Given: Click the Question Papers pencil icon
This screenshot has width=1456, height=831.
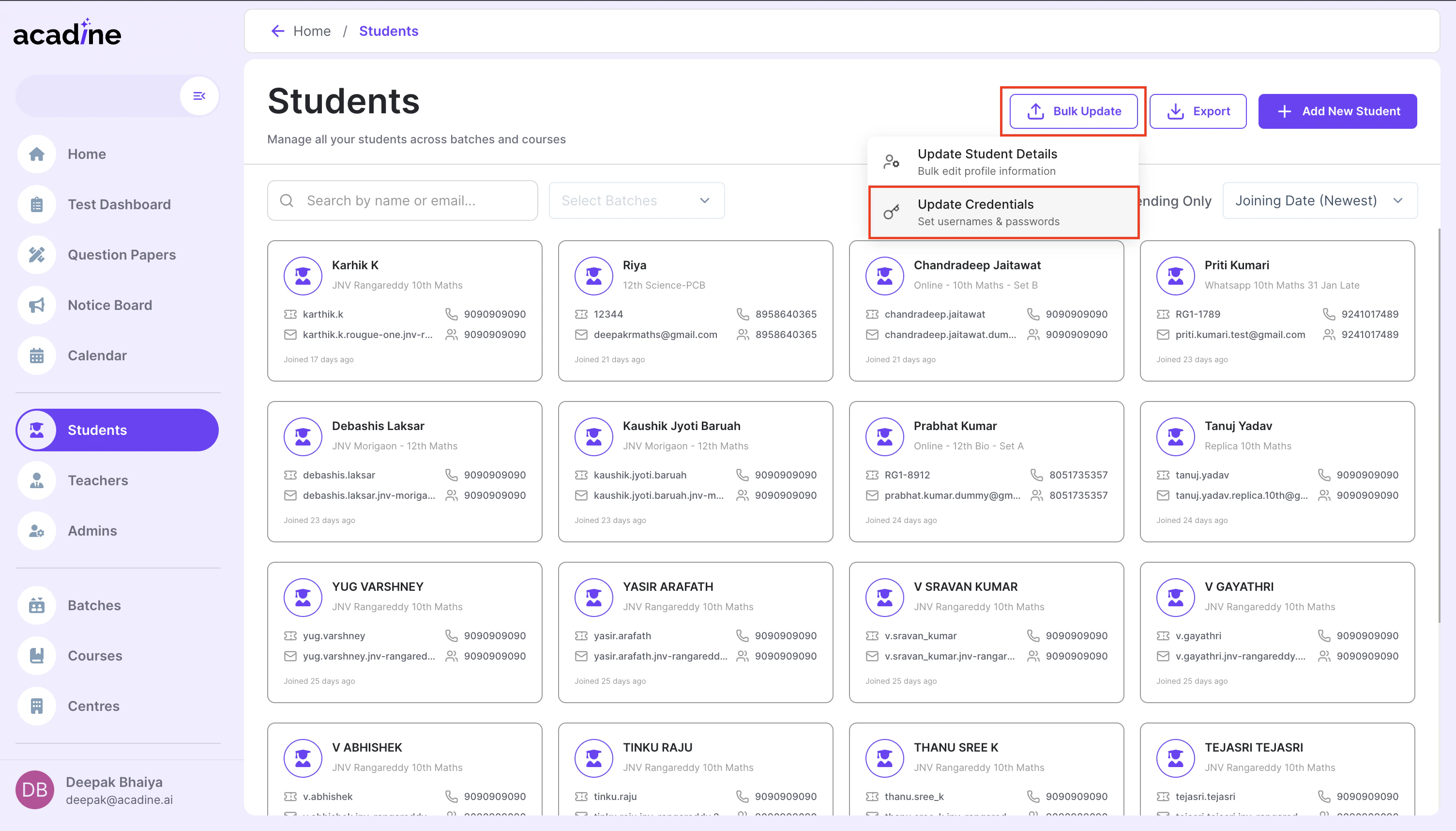Looking at the screenshot, I should click(x=36, y=255).
